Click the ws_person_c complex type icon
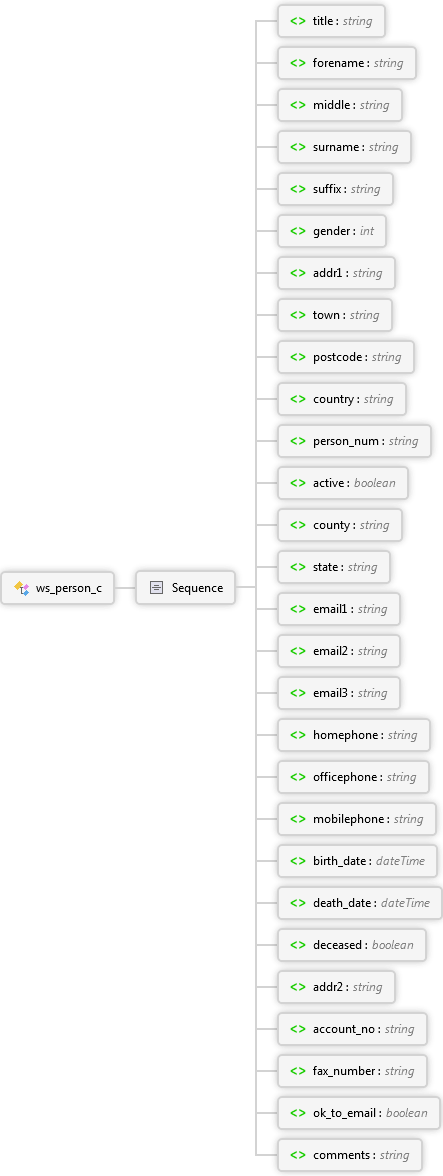Image resolution: width=443 pixels, height=1176 pixels. (x=21, y=588)
